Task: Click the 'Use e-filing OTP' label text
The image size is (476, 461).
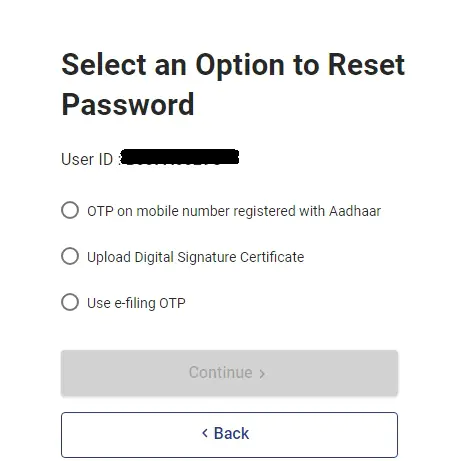Action: tap(136, 303)
